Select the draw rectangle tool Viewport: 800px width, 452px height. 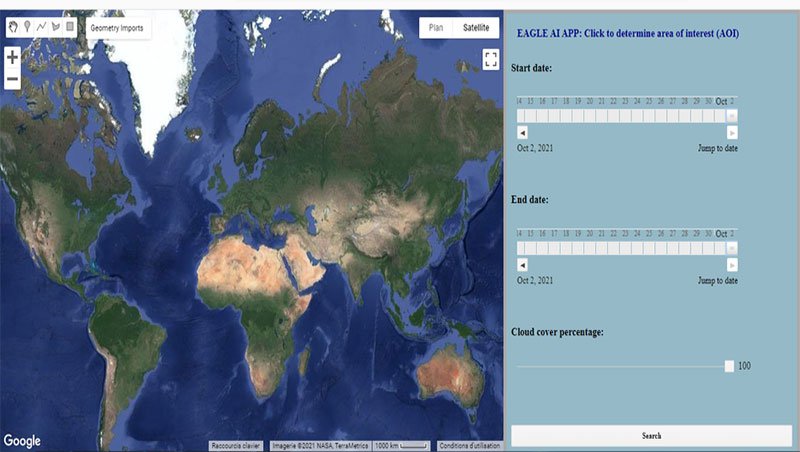tap(70, 28)
